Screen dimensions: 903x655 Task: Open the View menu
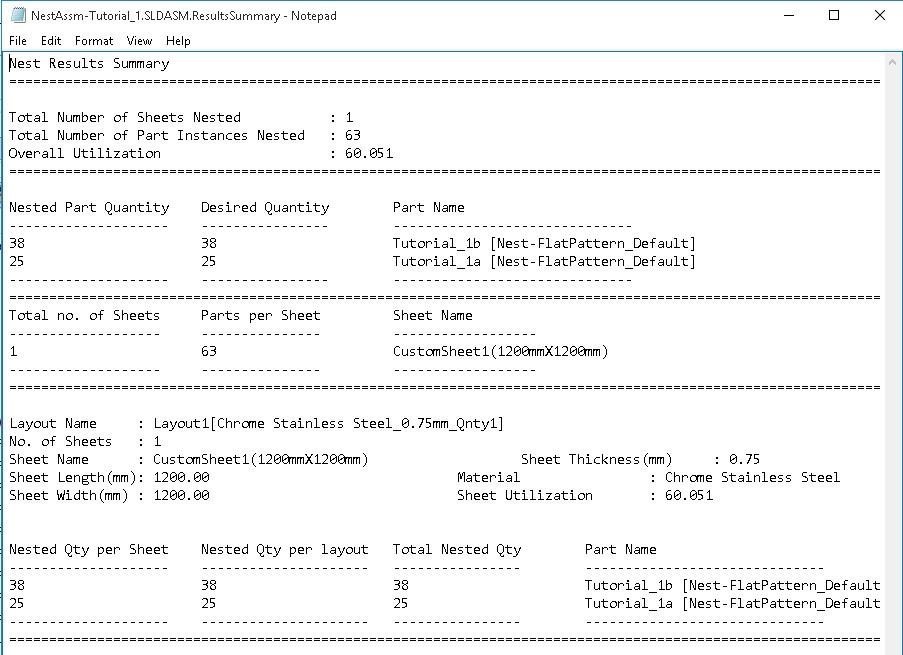click(x=139, y=41)
